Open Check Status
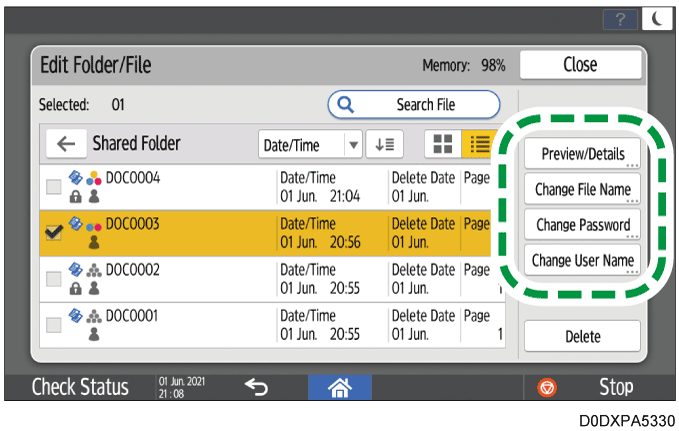 [80, 386]
